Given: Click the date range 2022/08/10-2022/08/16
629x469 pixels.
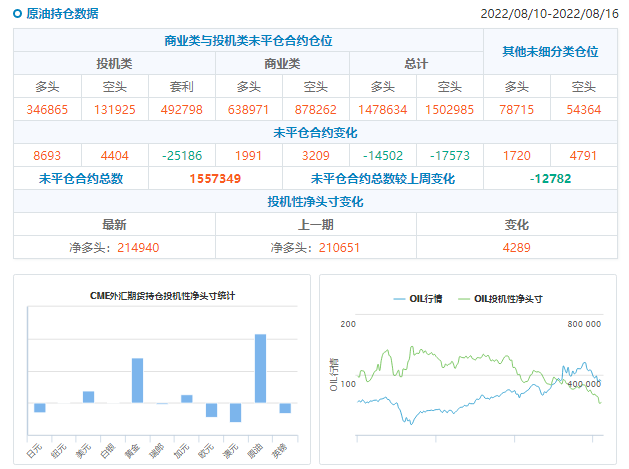Looking at the screenshot, I should pyautogui.click(x=550, y=15).
